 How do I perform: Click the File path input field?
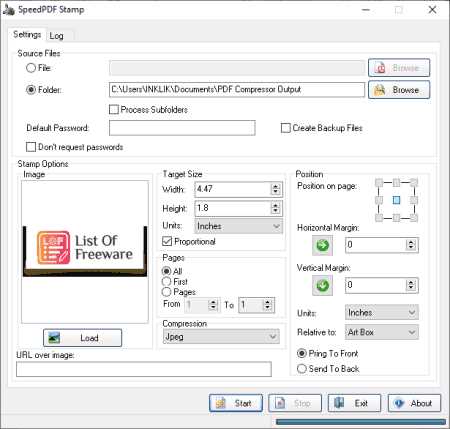pyautogui.click(x=237, y=68)
